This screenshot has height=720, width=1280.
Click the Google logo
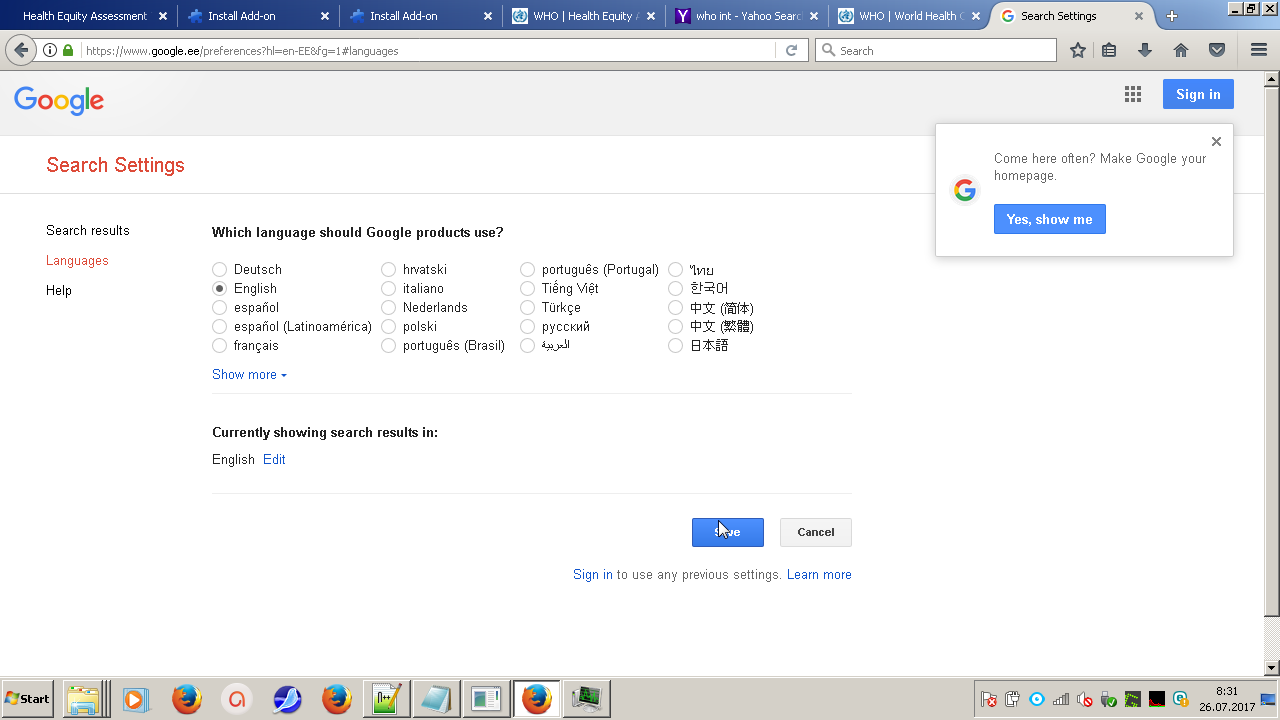click(59, 100)
